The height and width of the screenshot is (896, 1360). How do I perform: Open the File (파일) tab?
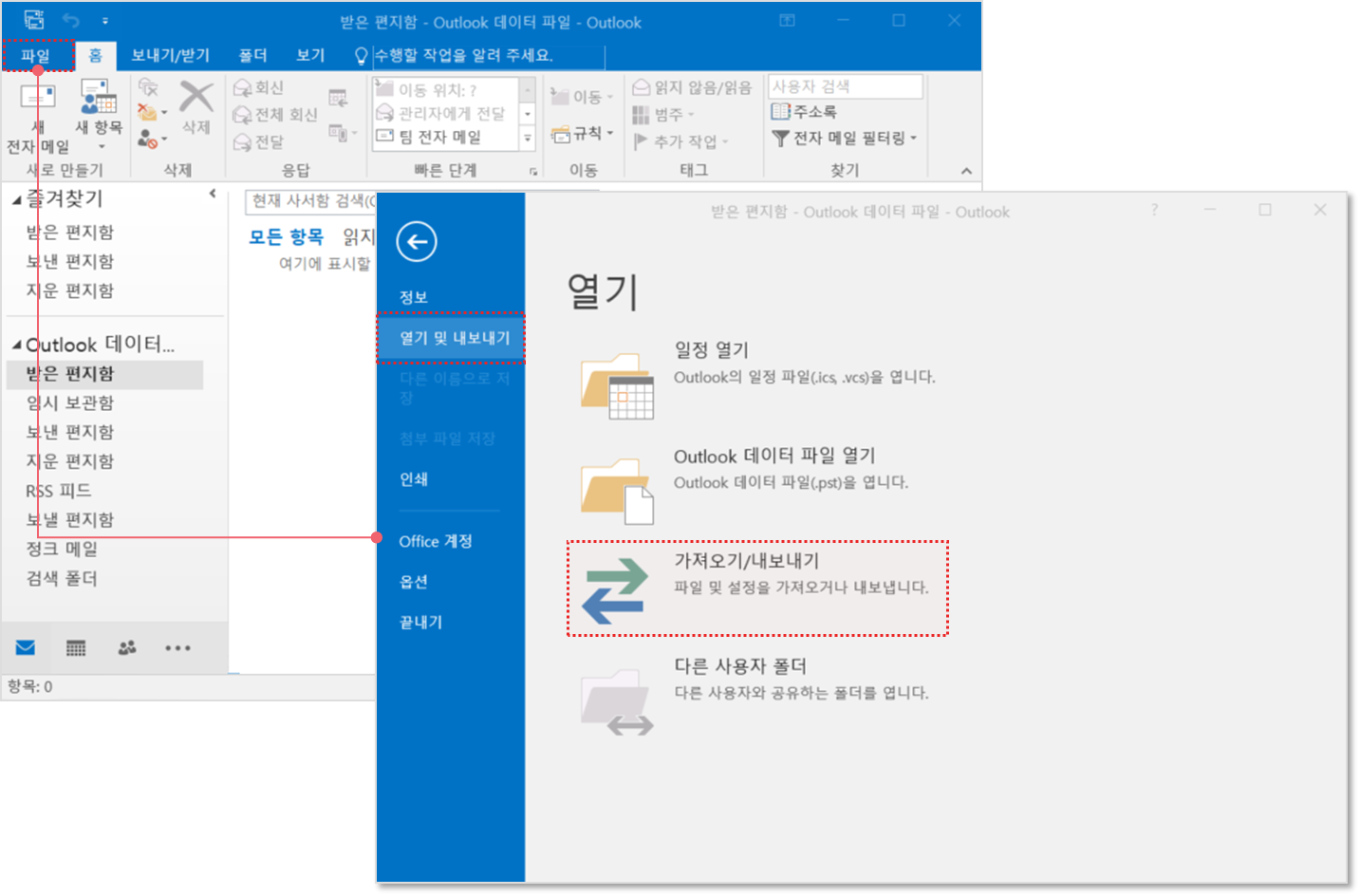click(36, 56)
